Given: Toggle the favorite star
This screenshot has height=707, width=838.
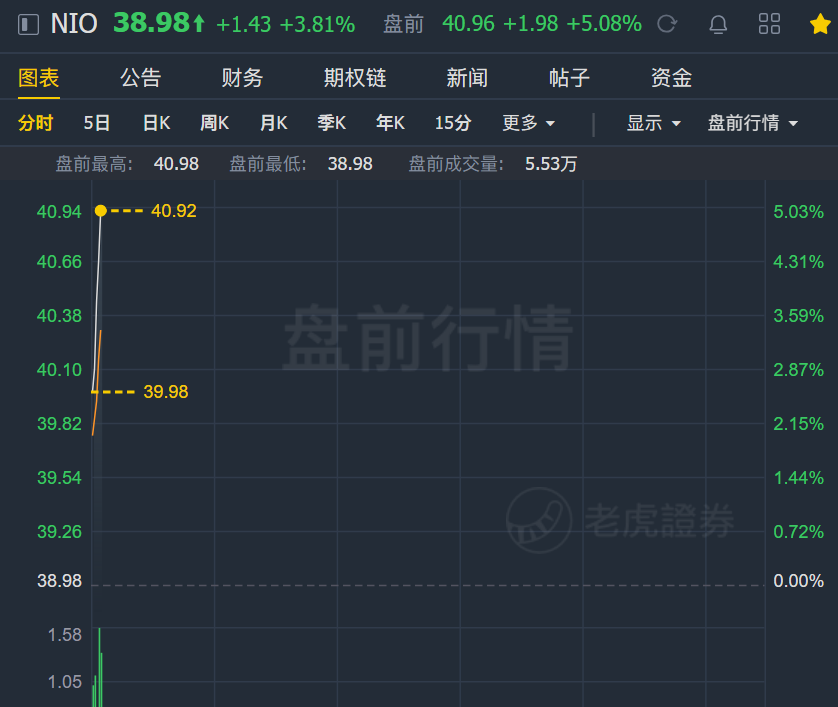Looking at the screenshot, I should click(820, 24).
